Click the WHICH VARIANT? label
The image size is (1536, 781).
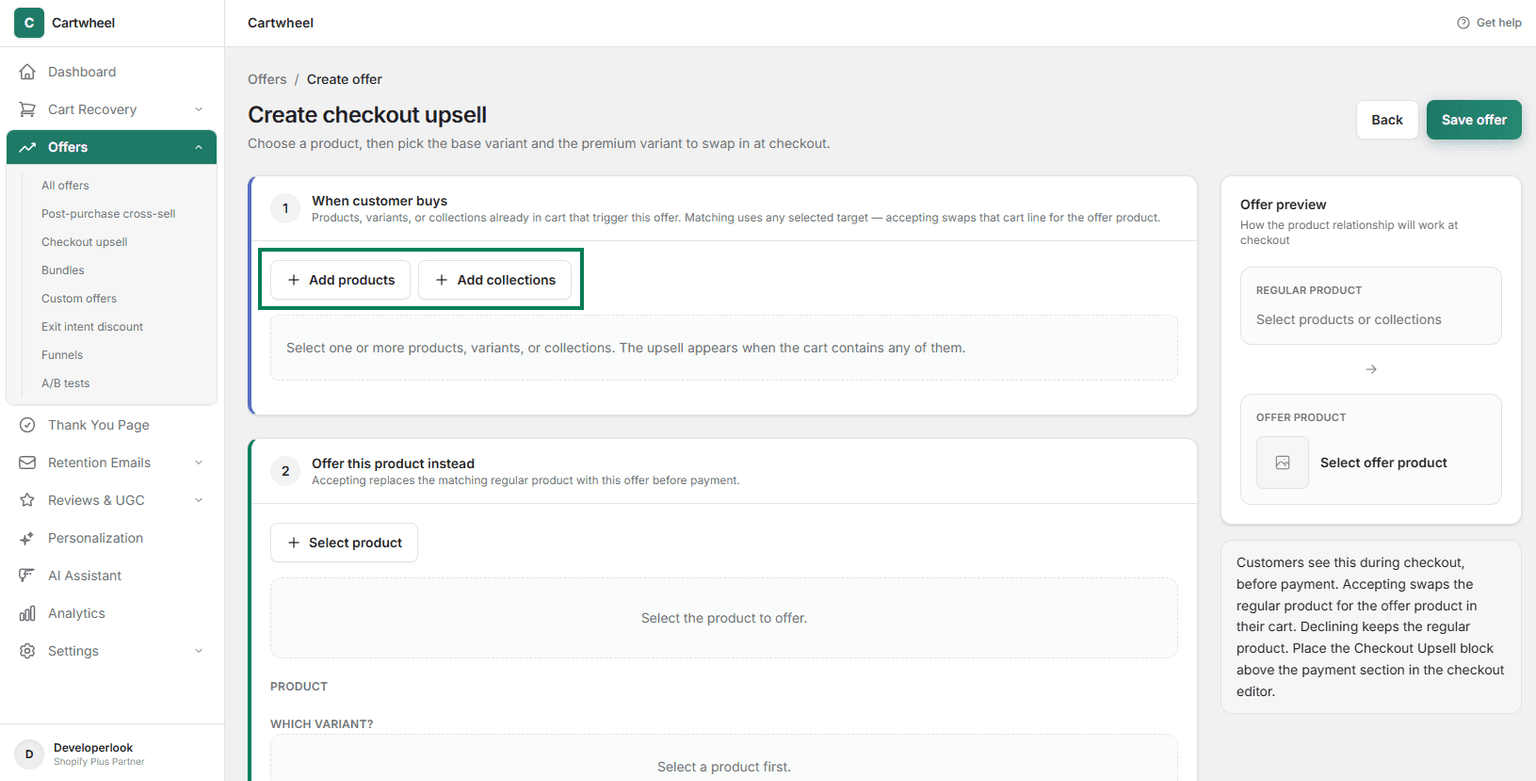[x=321, y=724]
